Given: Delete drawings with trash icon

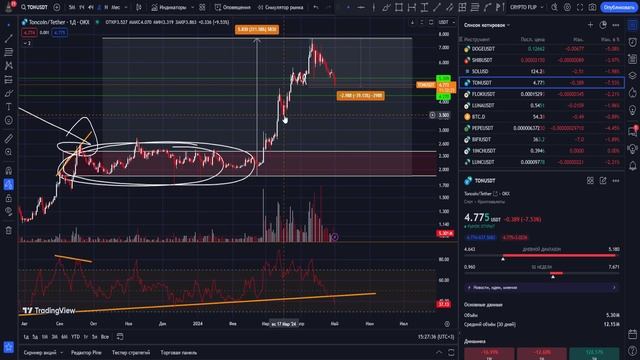Looking at the screenshot, I should (8, 231).
